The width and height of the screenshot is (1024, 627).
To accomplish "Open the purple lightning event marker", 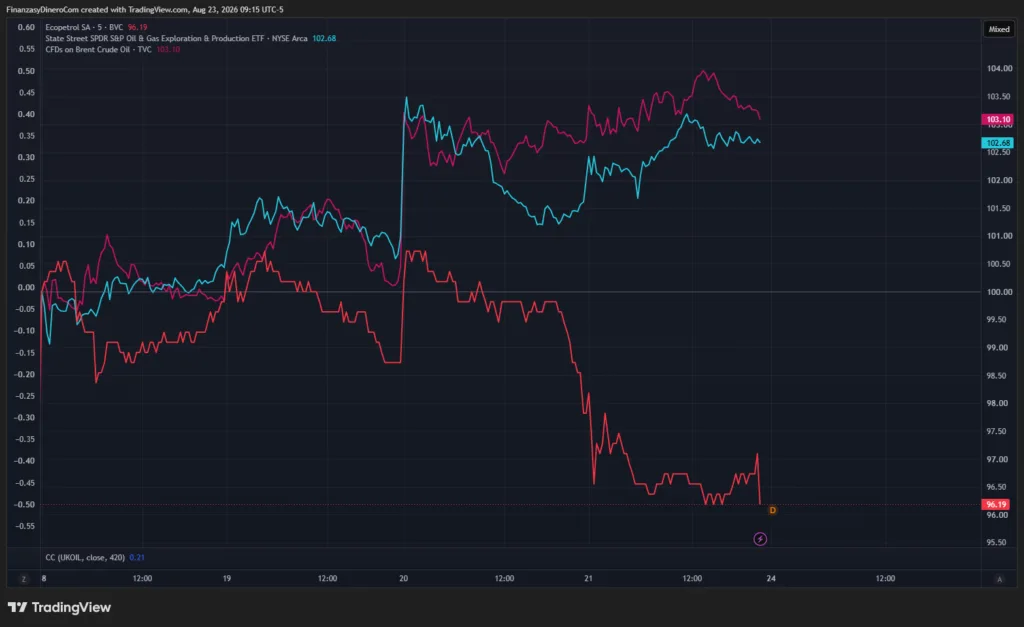I will tap(760, 539).
